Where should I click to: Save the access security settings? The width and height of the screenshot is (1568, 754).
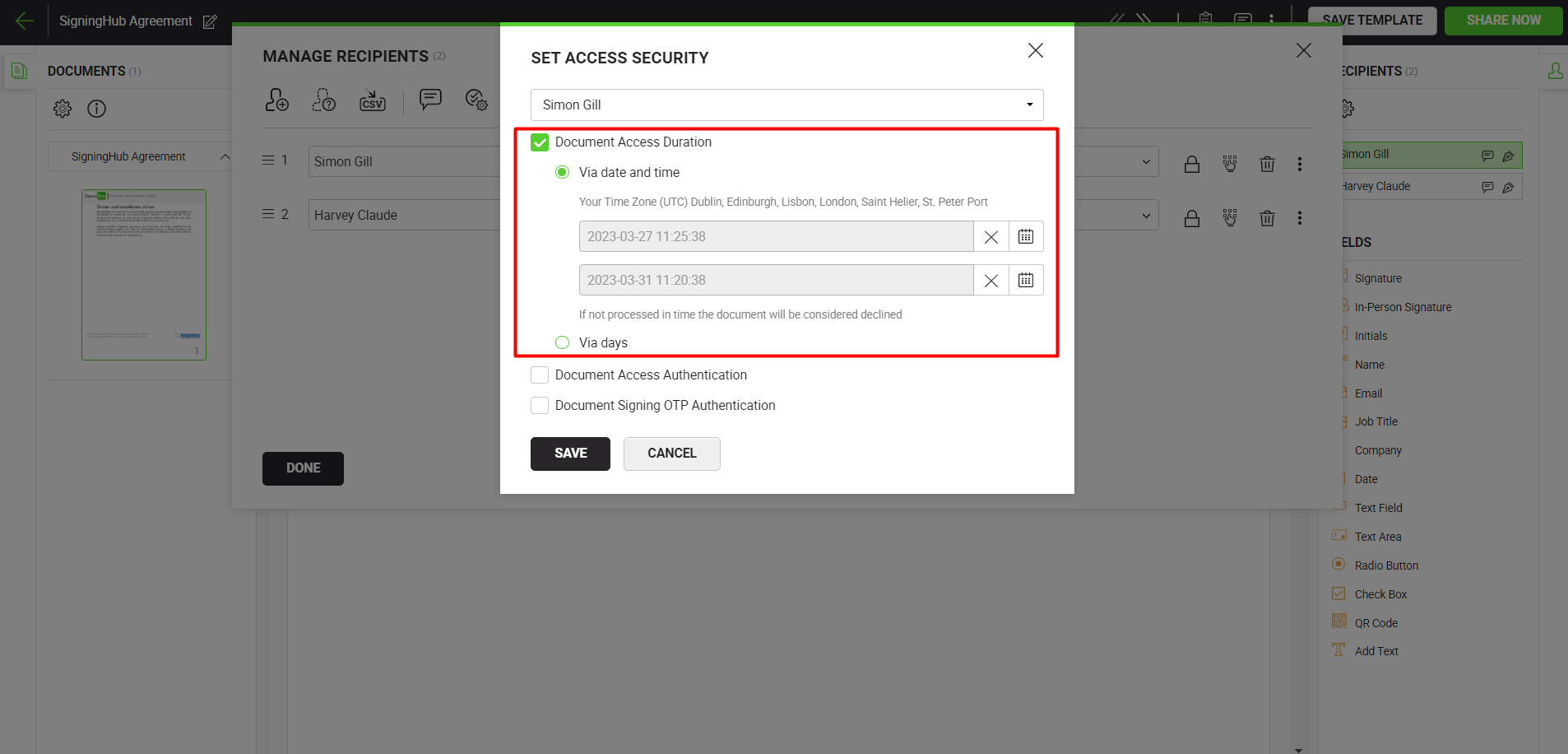(570, 454)
